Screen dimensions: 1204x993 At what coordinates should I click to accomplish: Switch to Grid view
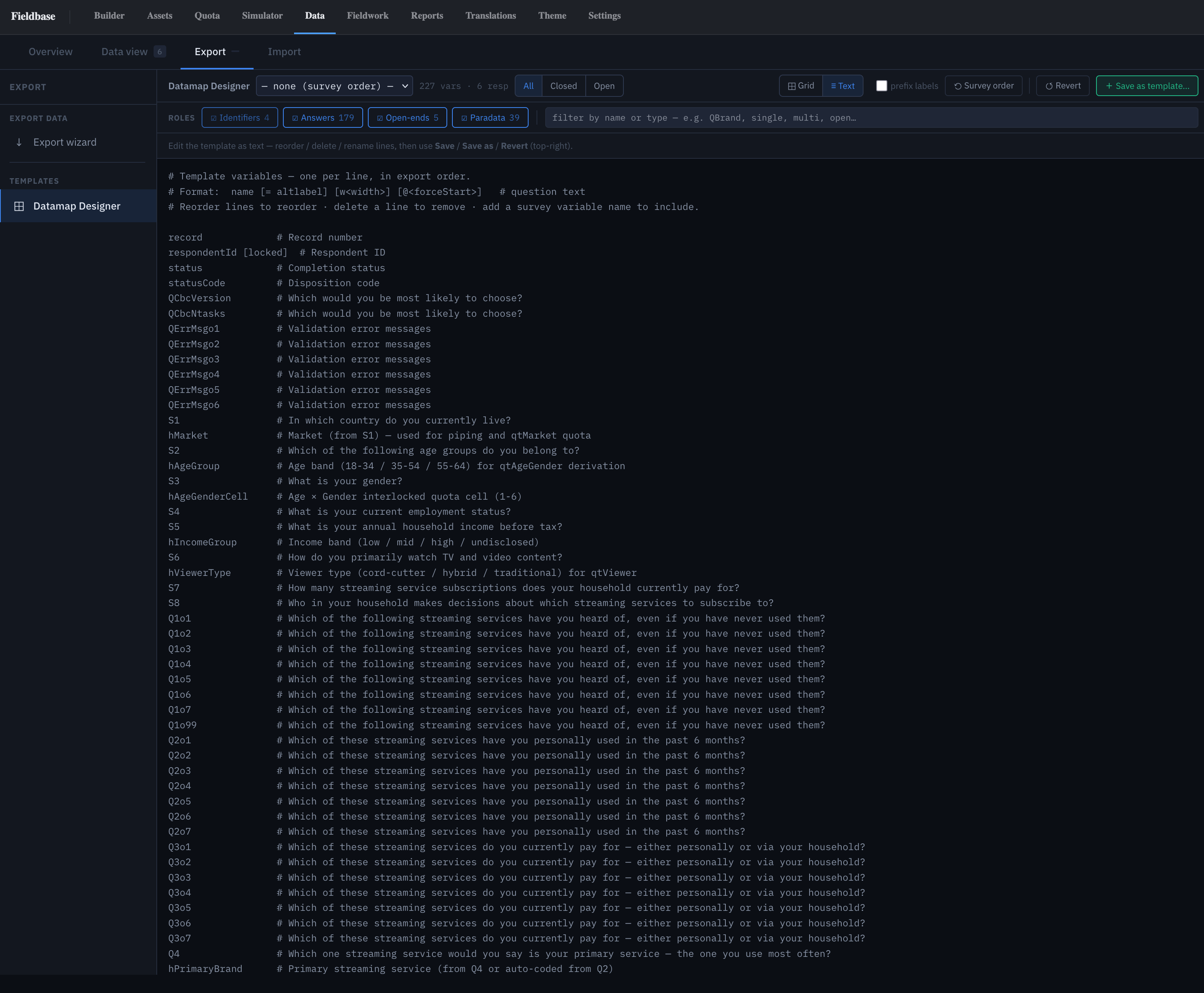pyautogui.click(x=801, y=86)
